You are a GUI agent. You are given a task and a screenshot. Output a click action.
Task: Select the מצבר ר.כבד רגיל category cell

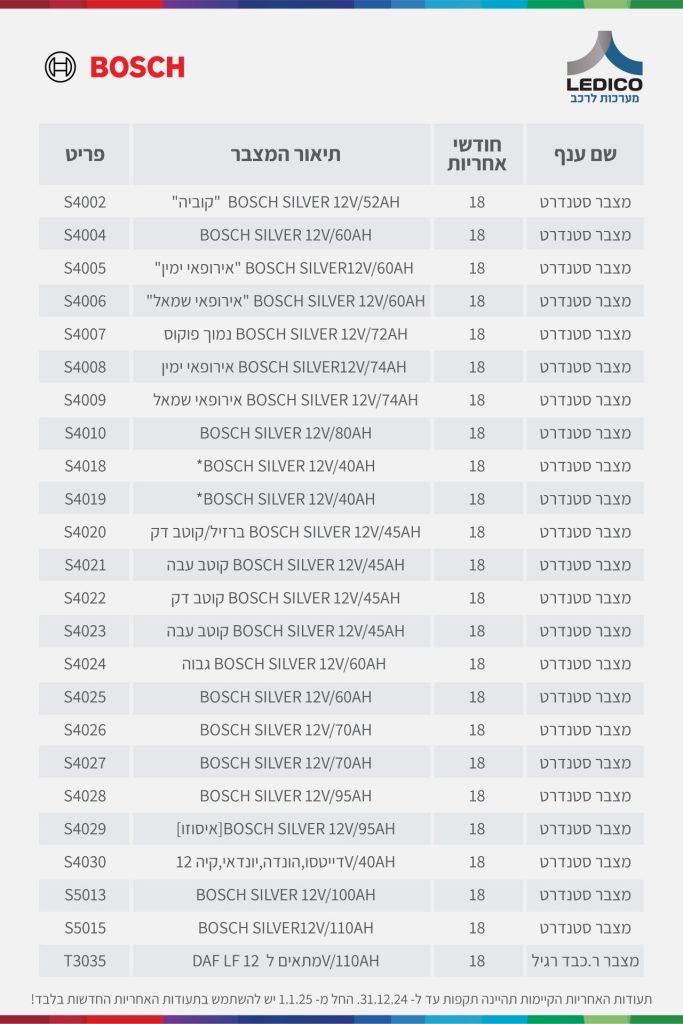(x=585, y=961)
